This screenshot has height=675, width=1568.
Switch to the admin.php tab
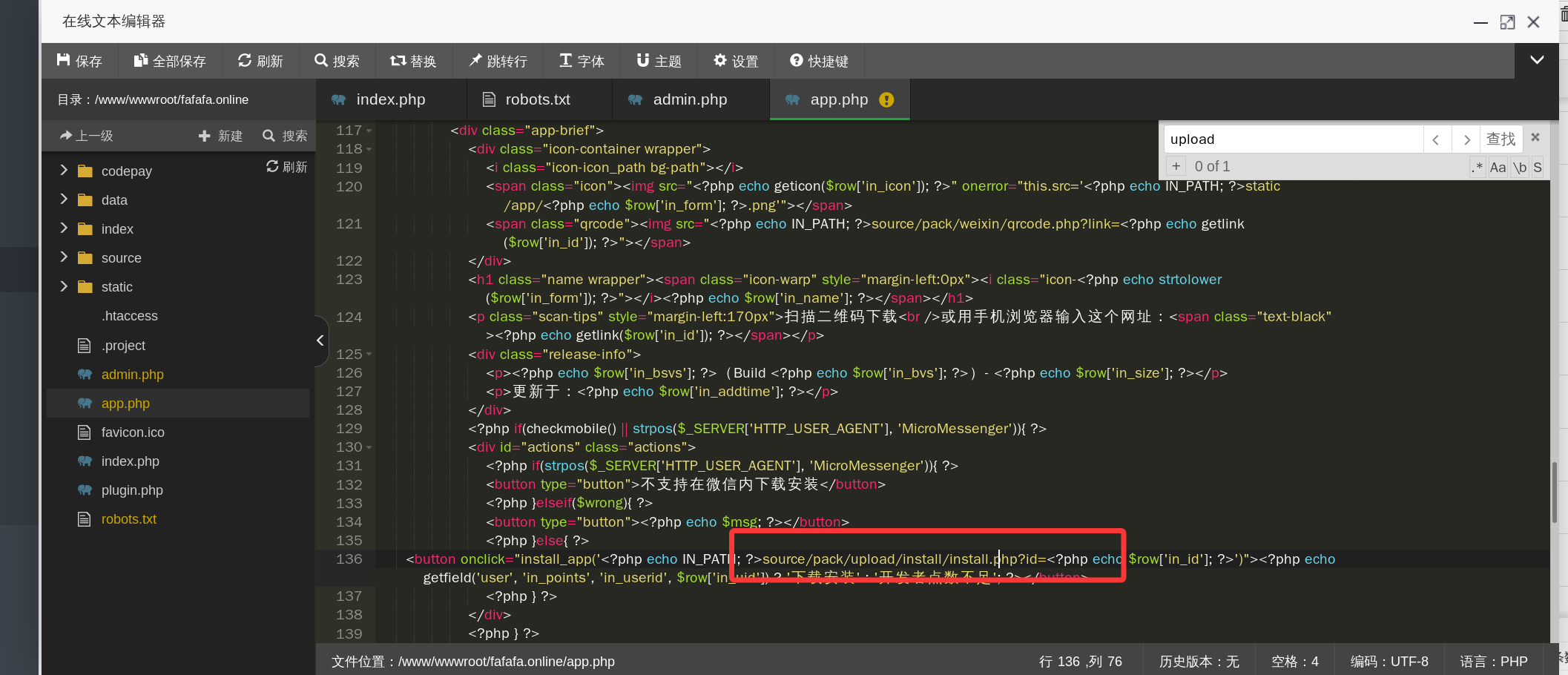pos(690,99)
